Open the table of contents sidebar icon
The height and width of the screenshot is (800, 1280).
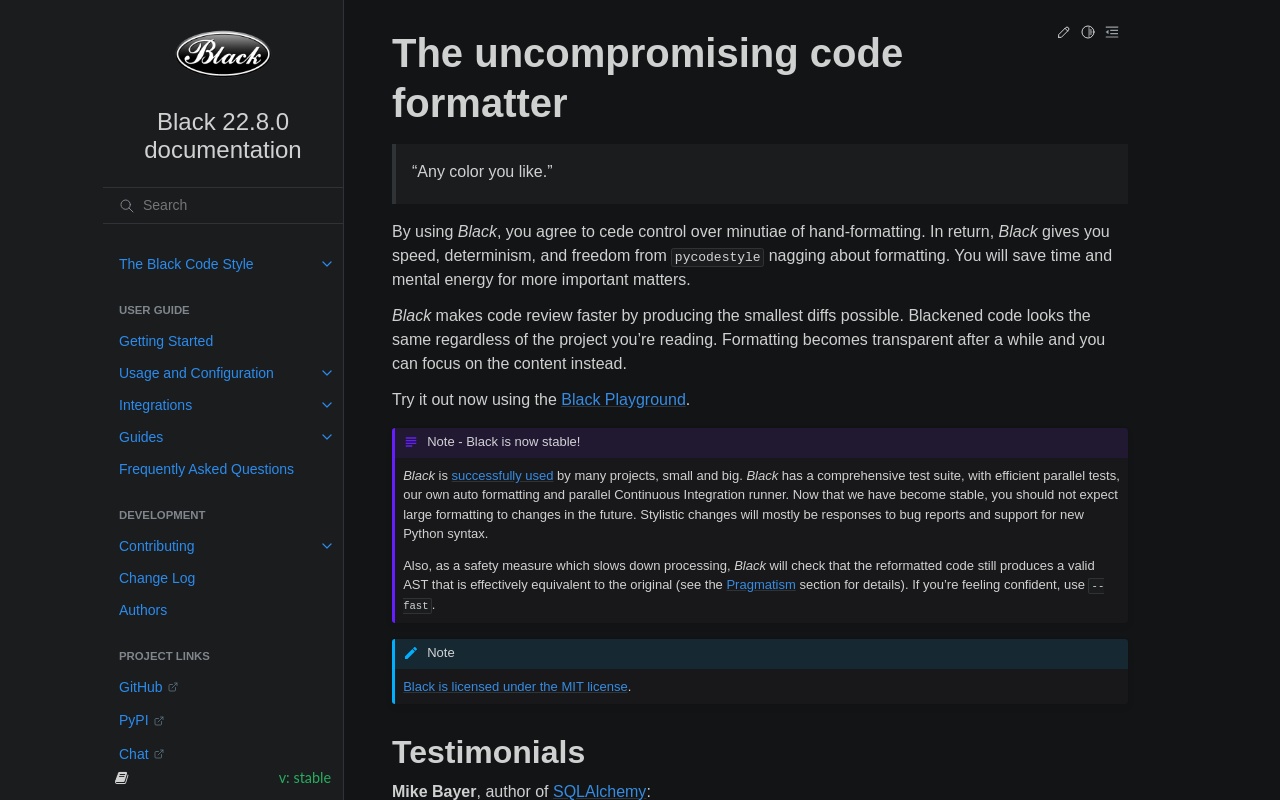[x=1112, y=32]
